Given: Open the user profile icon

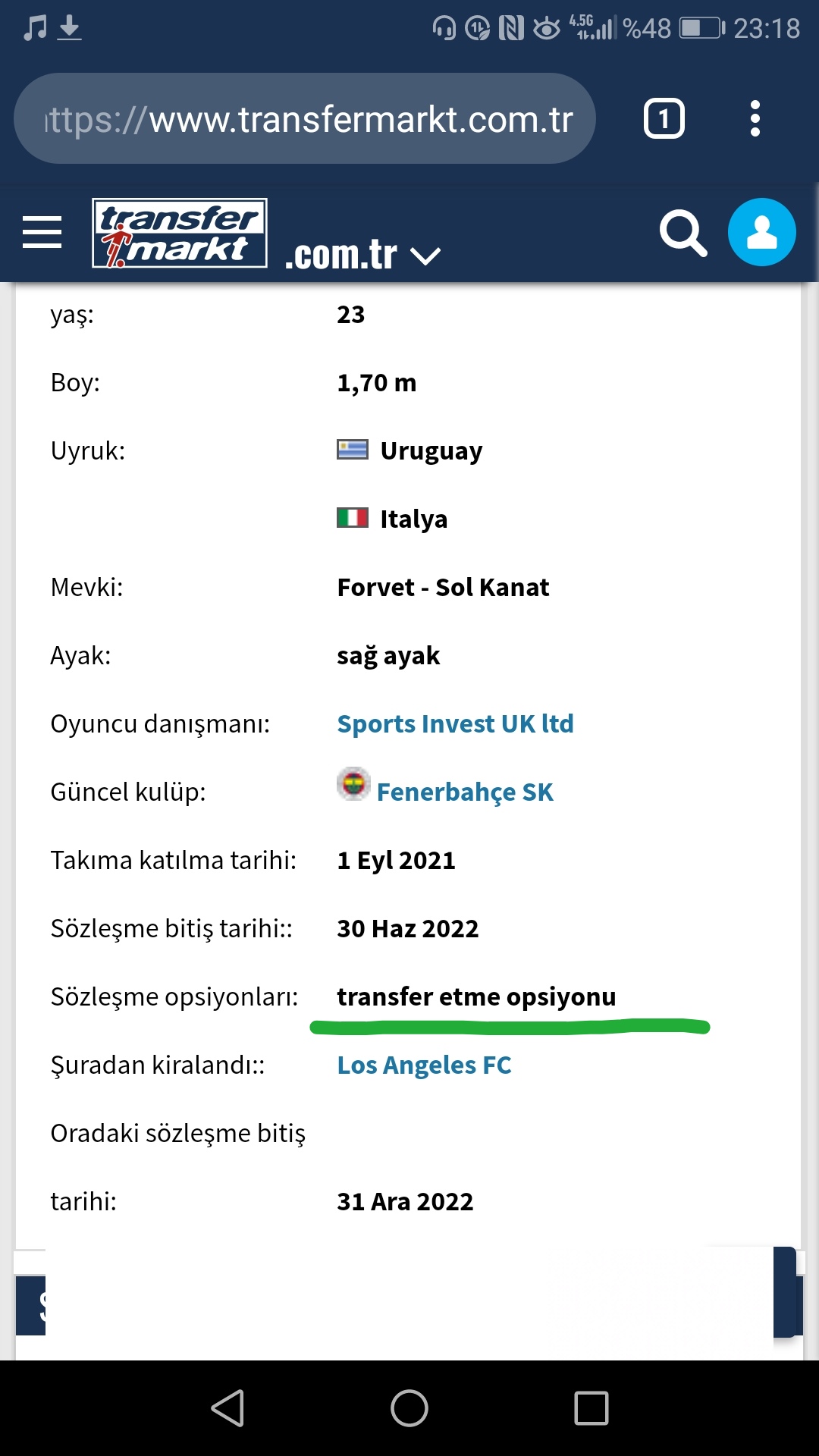Looking at the screenshot, I should click(761, 232).
